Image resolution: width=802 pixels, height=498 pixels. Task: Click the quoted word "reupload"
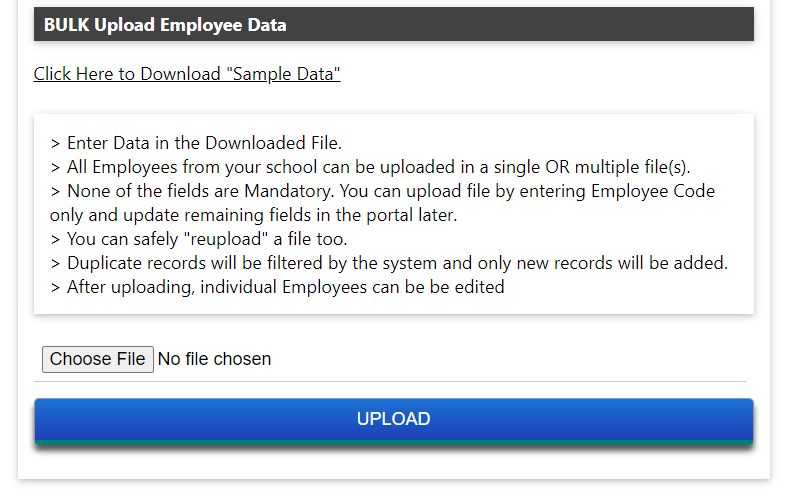[x=226, y=239]
